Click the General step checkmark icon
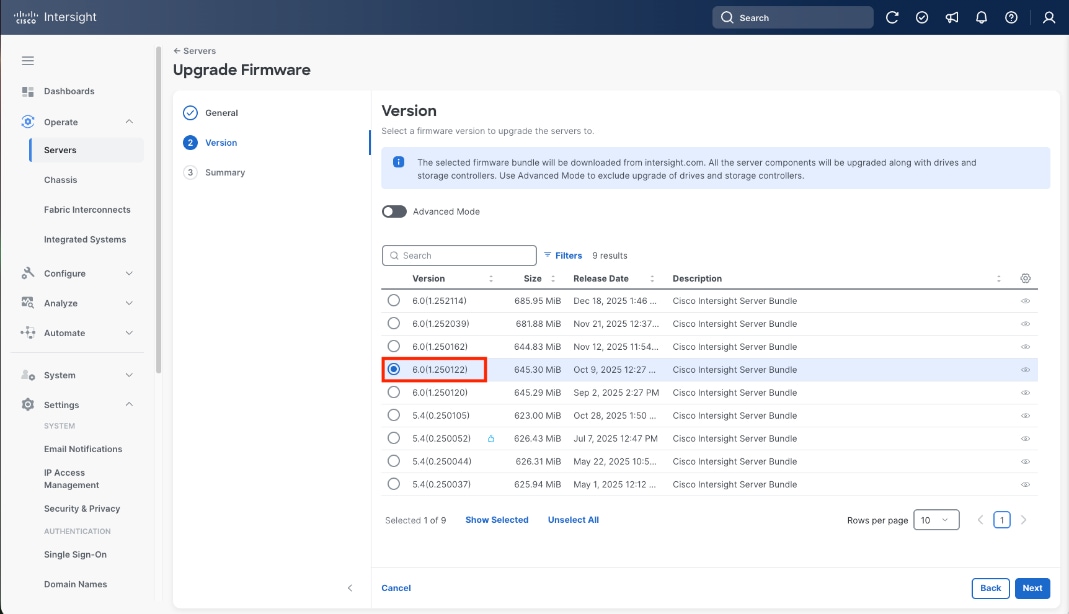Screen dimensions: 1069x614 click(x=190, y=112)
